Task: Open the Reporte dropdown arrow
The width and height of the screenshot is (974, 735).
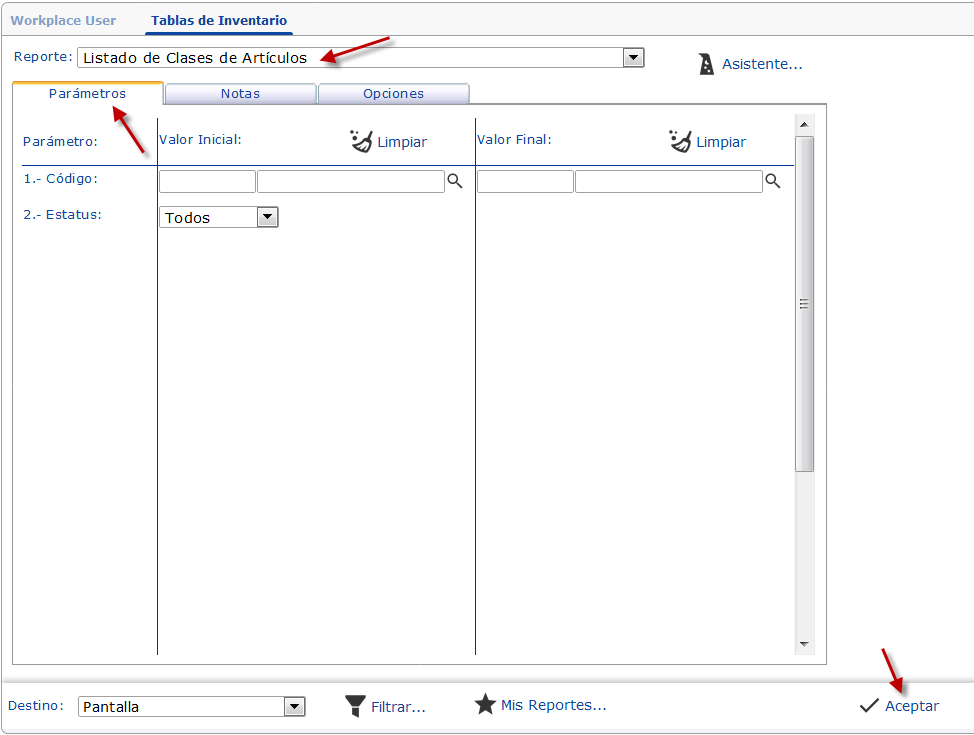Action: (633, 58)
